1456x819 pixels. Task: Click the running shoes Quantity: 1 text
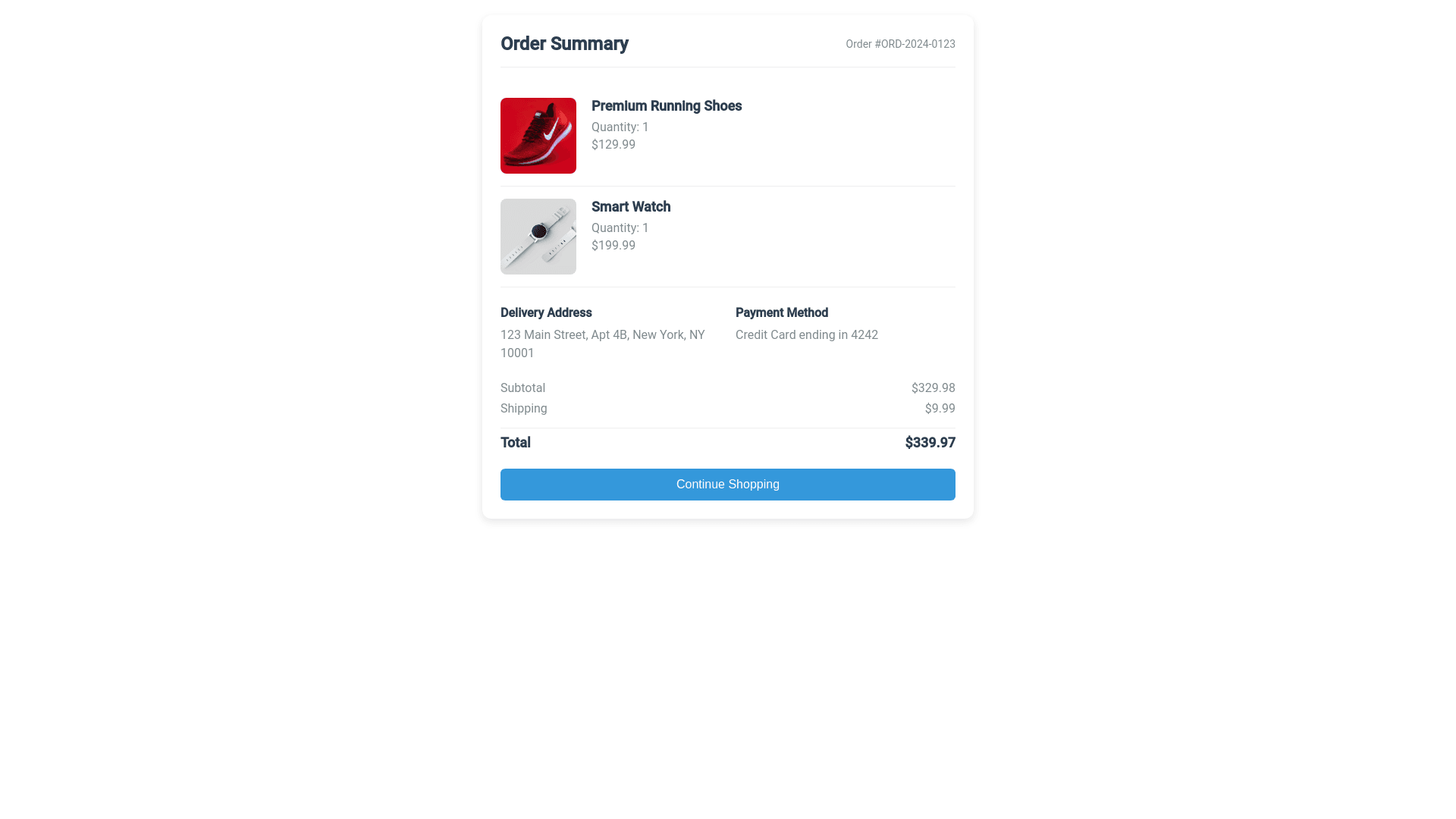coord(620,127)
